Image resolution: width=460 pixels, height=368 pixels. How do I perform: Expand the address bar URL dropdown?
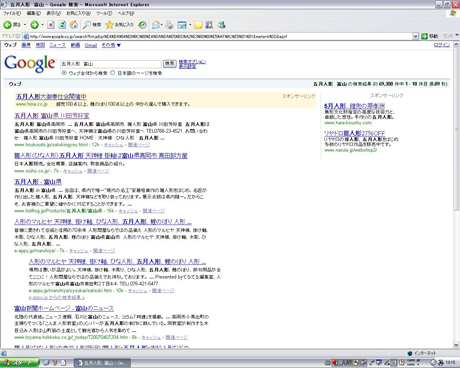pos(415,36)
